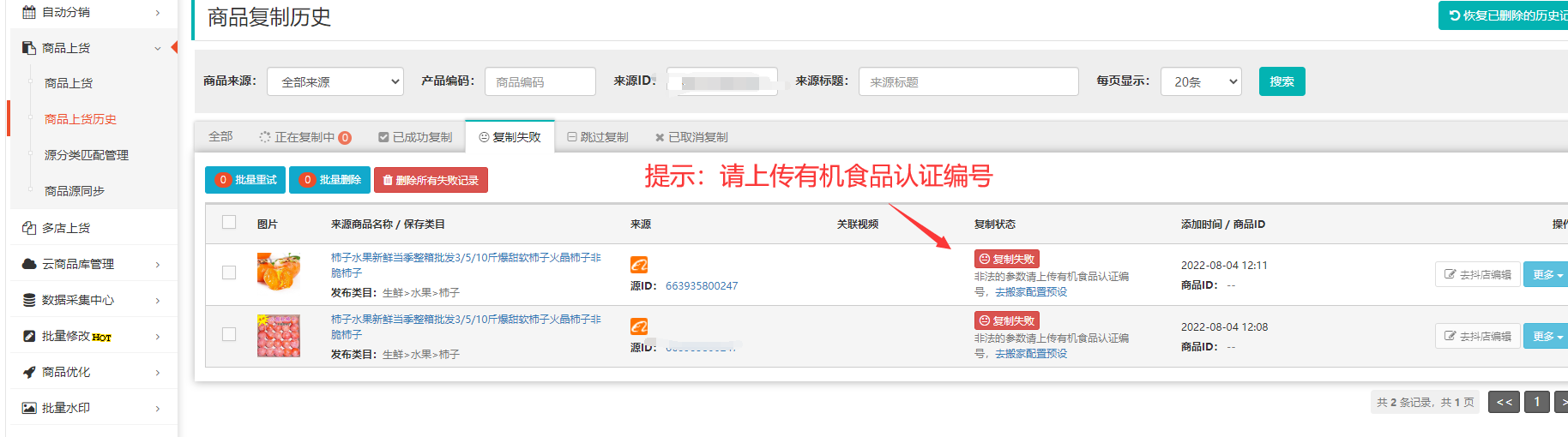This screenshot has width=1568, height=437.
Task: Expand 更多 dropdown in first row
Action: pyautogui.click(x=1547, y=275)
